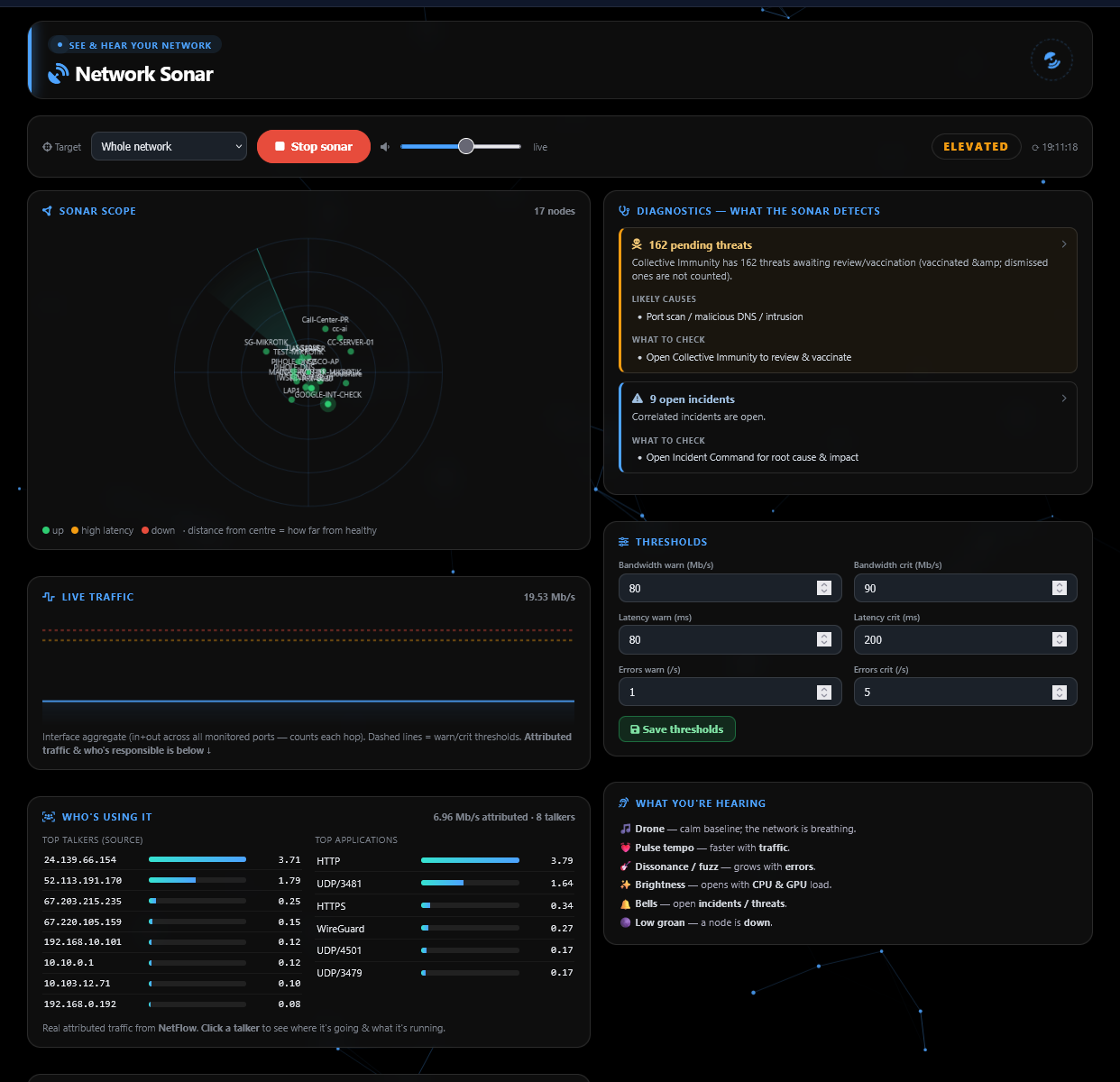Click the volume slider handle
Screen dimensions: 1120x1082
pyautogui.click(x=466, y=146)
